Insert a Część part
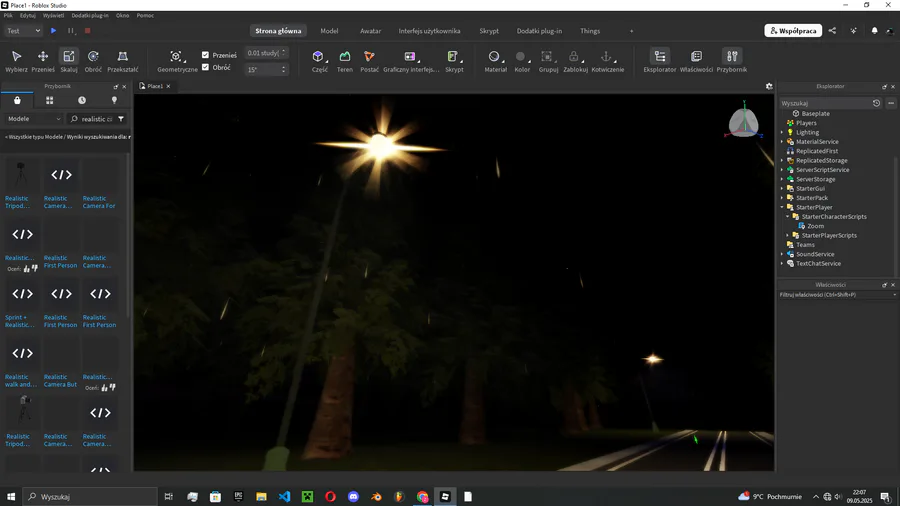The image size is (900, 506). 319,60
